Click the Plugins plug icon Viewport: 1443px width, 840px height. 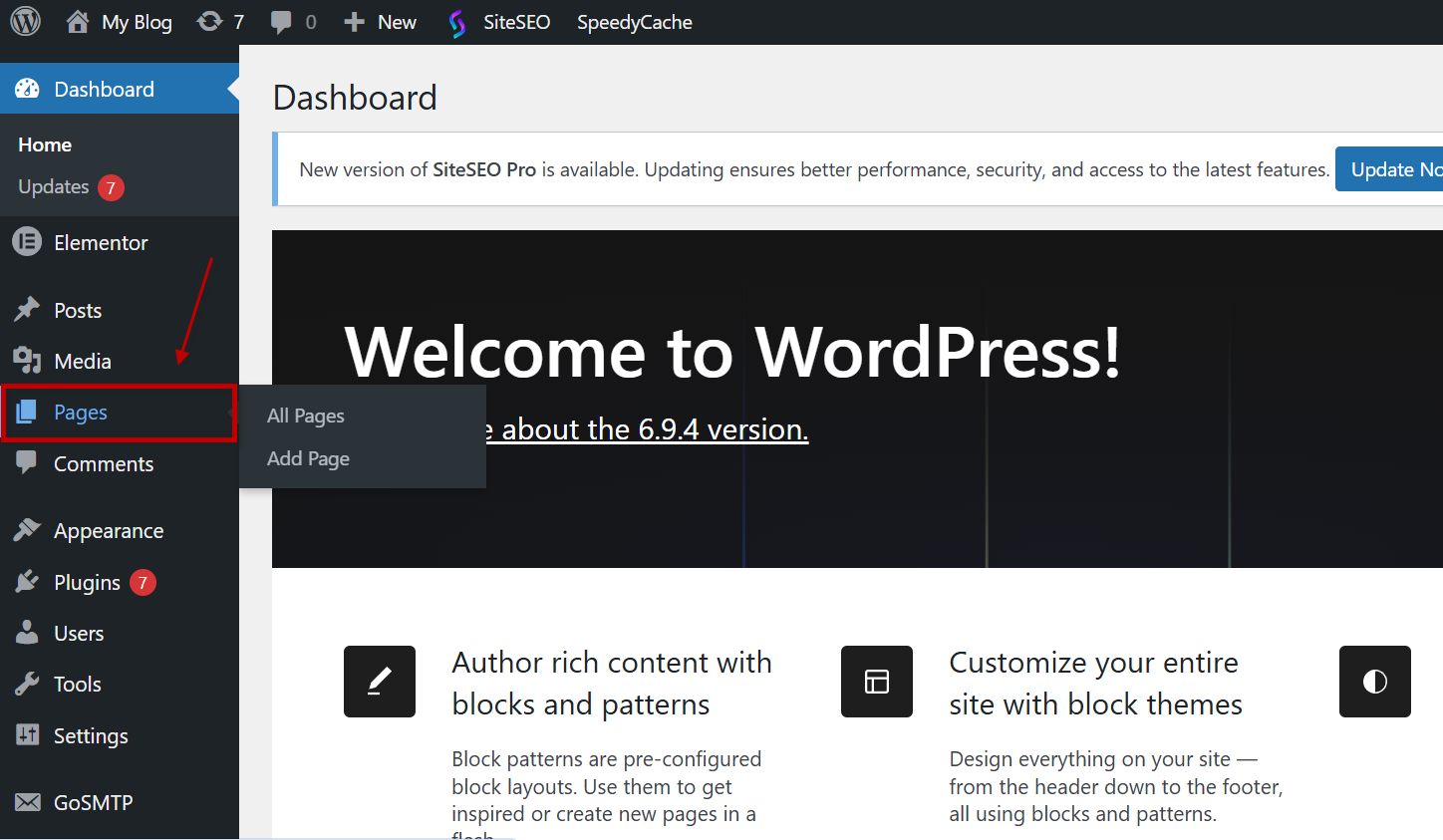click(x=27, y=582)
